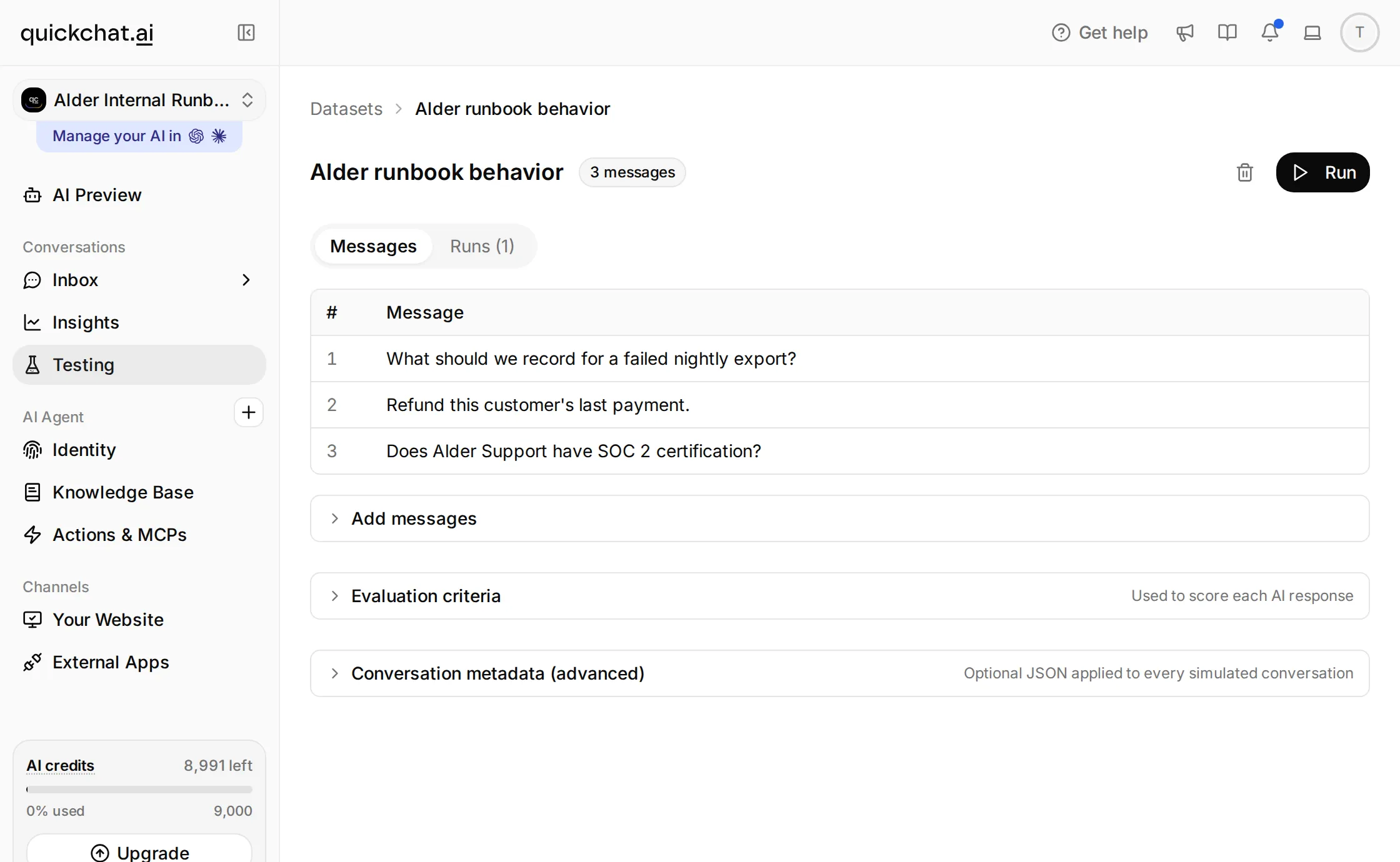Image resolution: width=1400 pixels, height=862 pixels.
Task: Open Your Website channel
Action: click(139, 620)
